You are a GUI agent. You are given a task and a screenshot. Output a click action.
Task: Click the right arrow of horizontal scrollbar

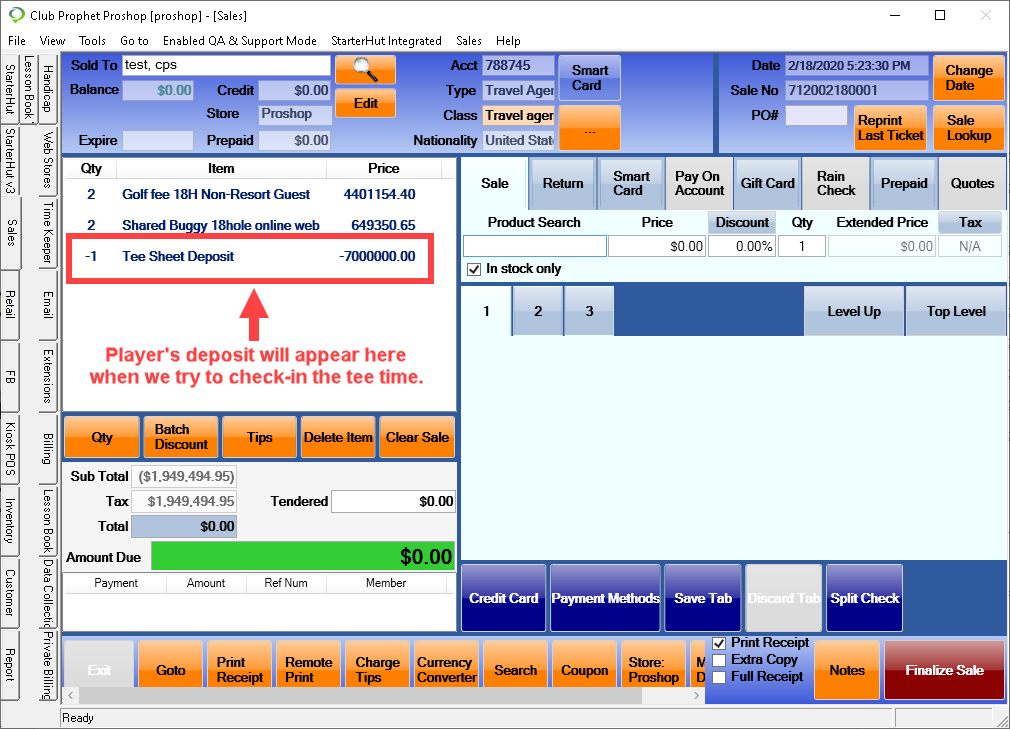(x=696, y=696)
